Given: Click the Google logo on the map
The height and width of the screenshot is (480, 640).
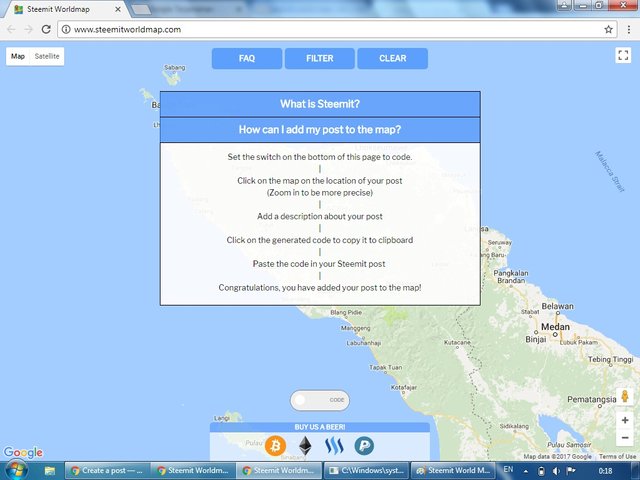Looking at the screenshot, I should pyautogui.click(x=23, y=452).
